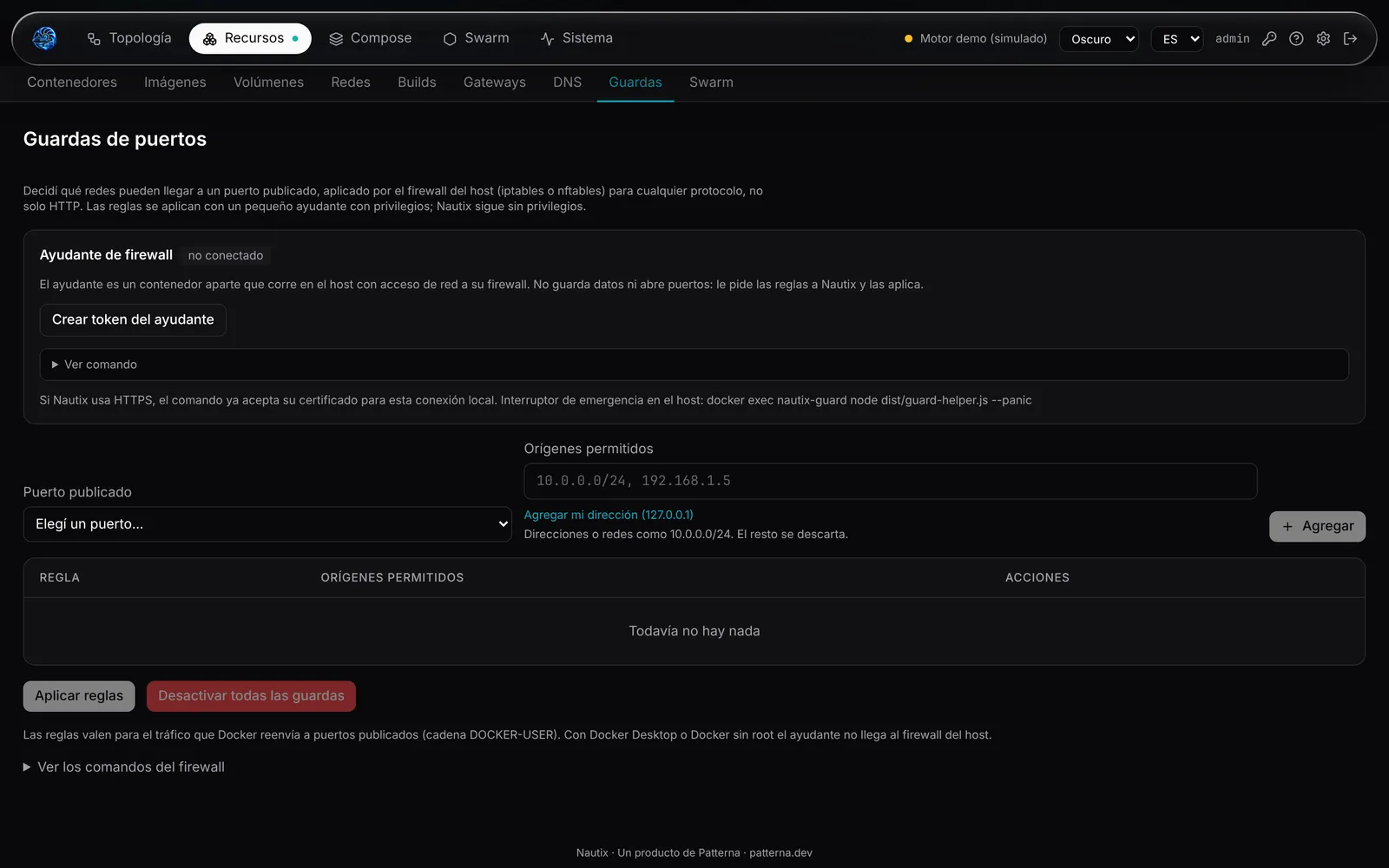
Task: Click the key icon next to admin
Action: pyautogui.click(x=1269, y=38)
